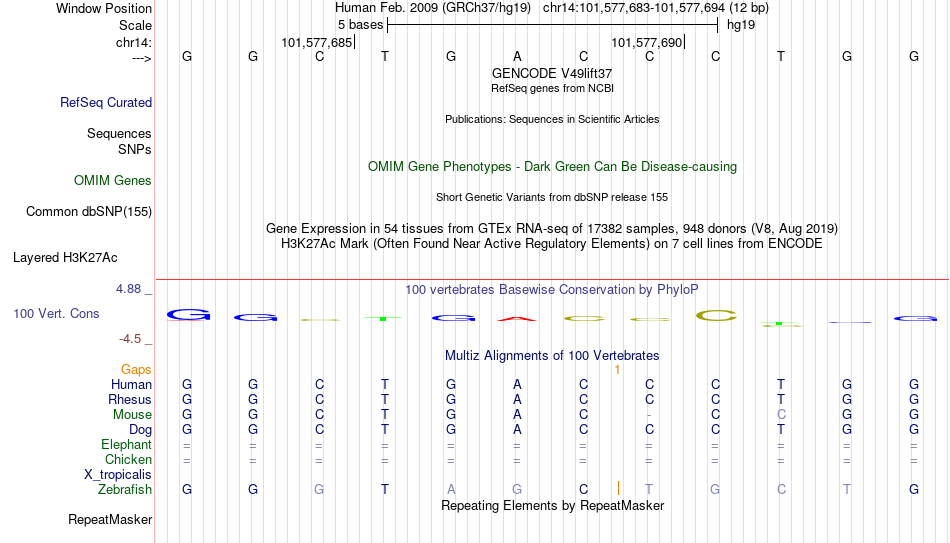
Task: Click the 101,577,690 position marker
Action: pyautogui.click(x=646, y=42)
